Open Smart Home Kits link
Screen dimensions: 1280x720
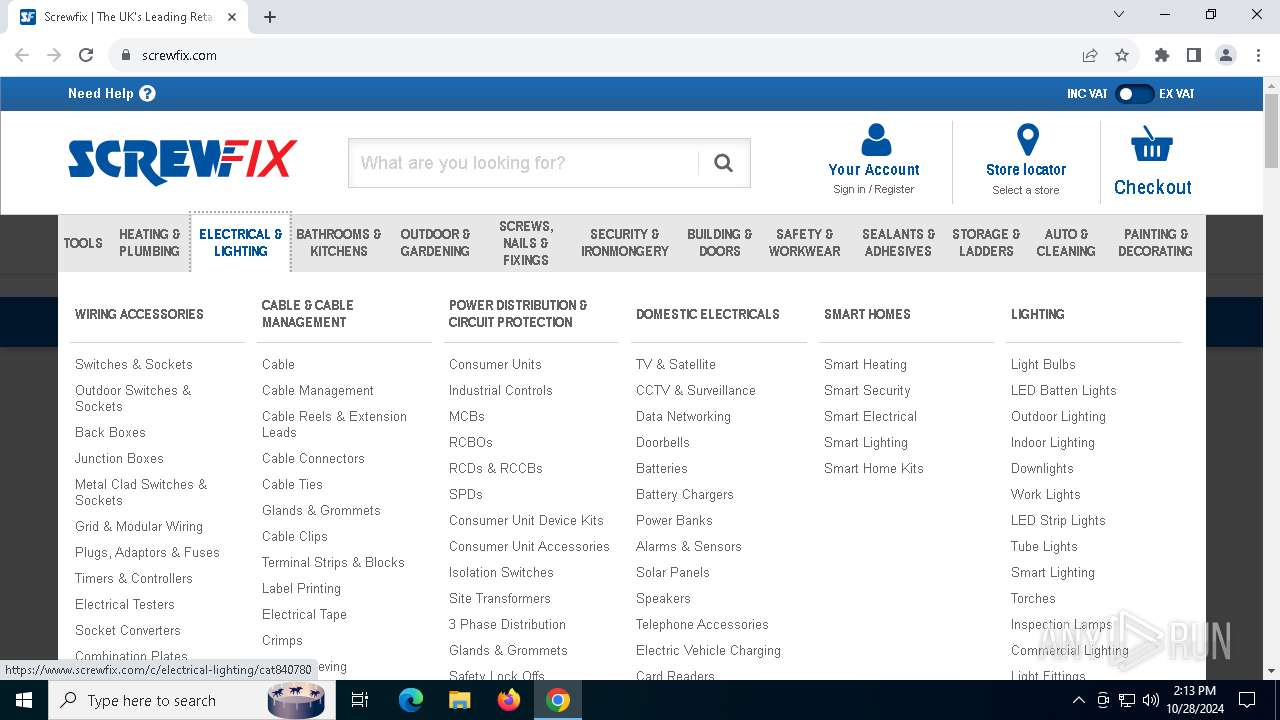pos(874,468)
